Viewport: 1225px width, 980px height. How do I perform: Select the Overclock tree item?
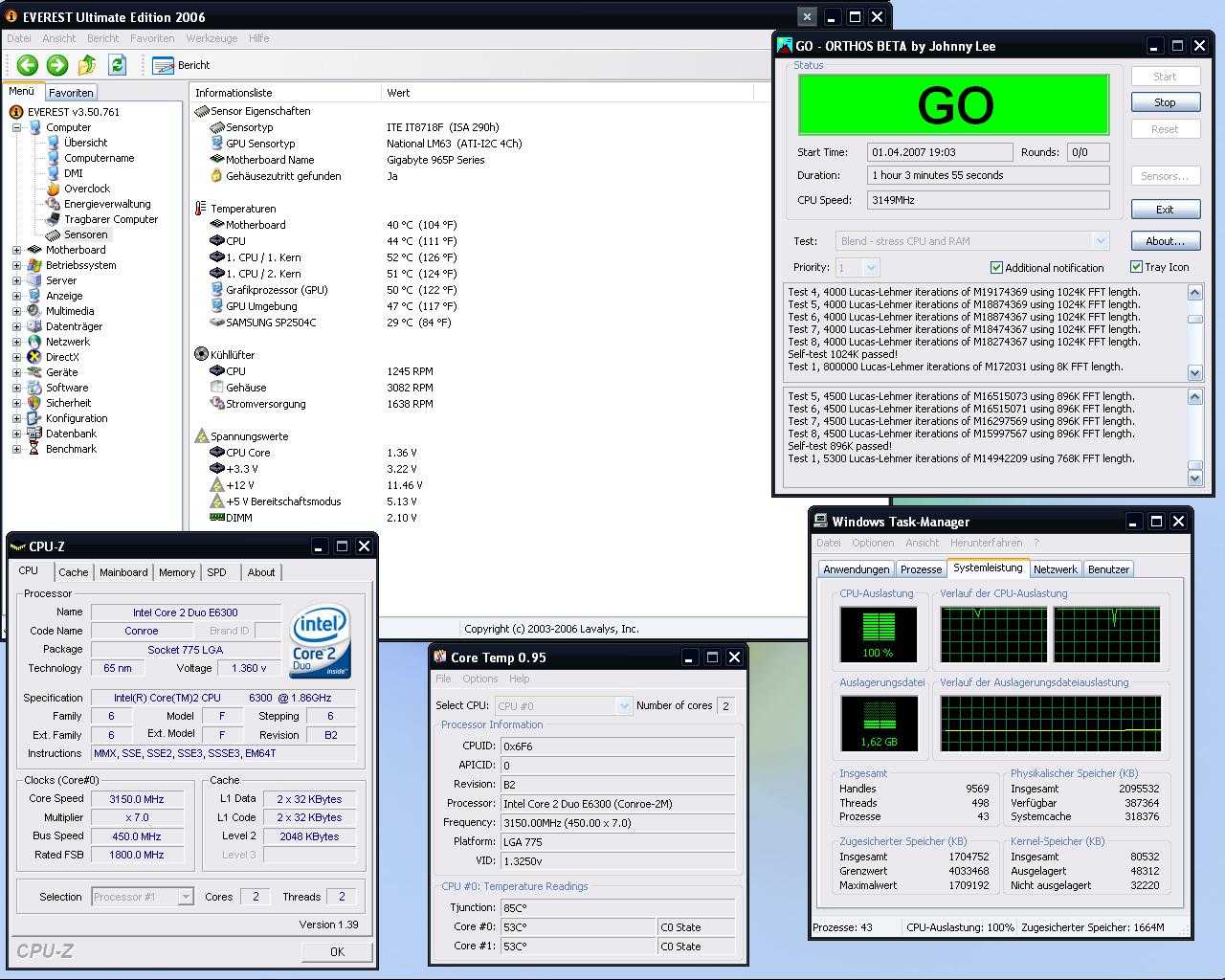click(86, 189)
